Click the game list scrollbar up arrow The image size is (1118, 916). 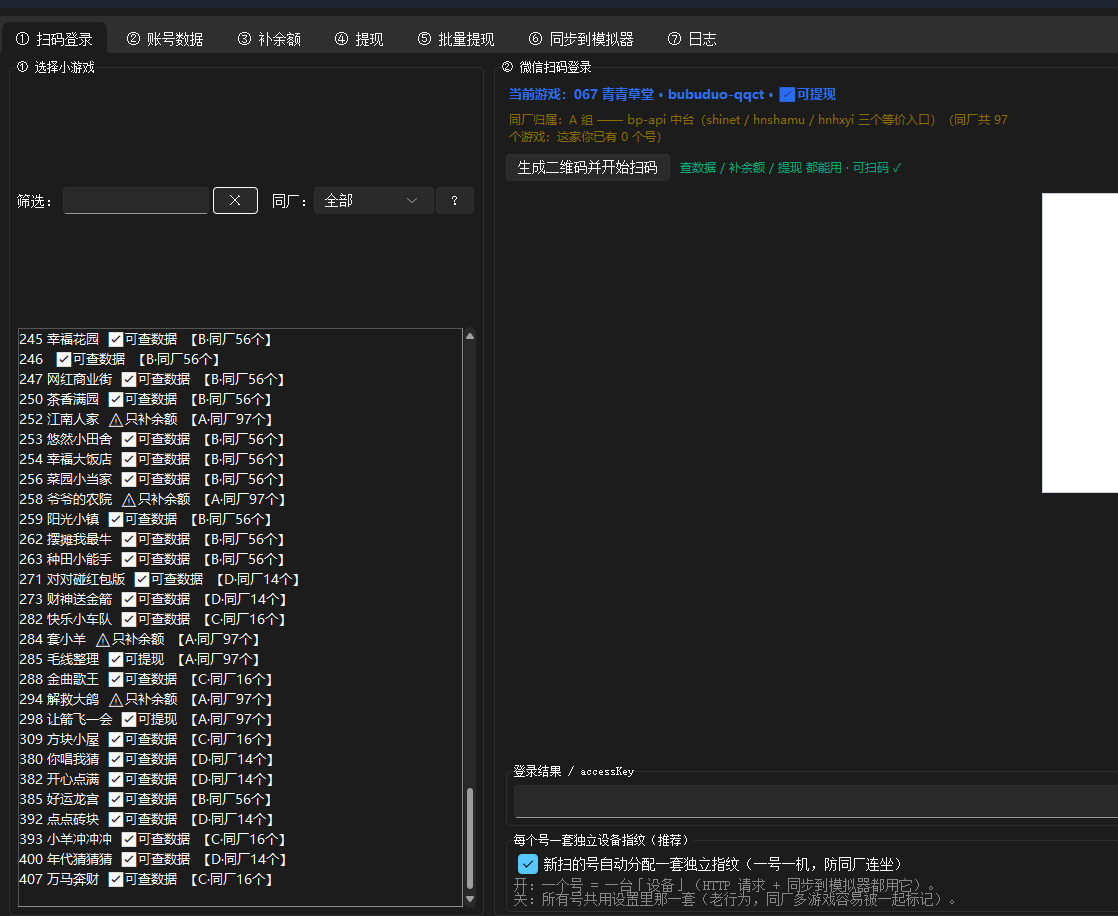[470, 336]
